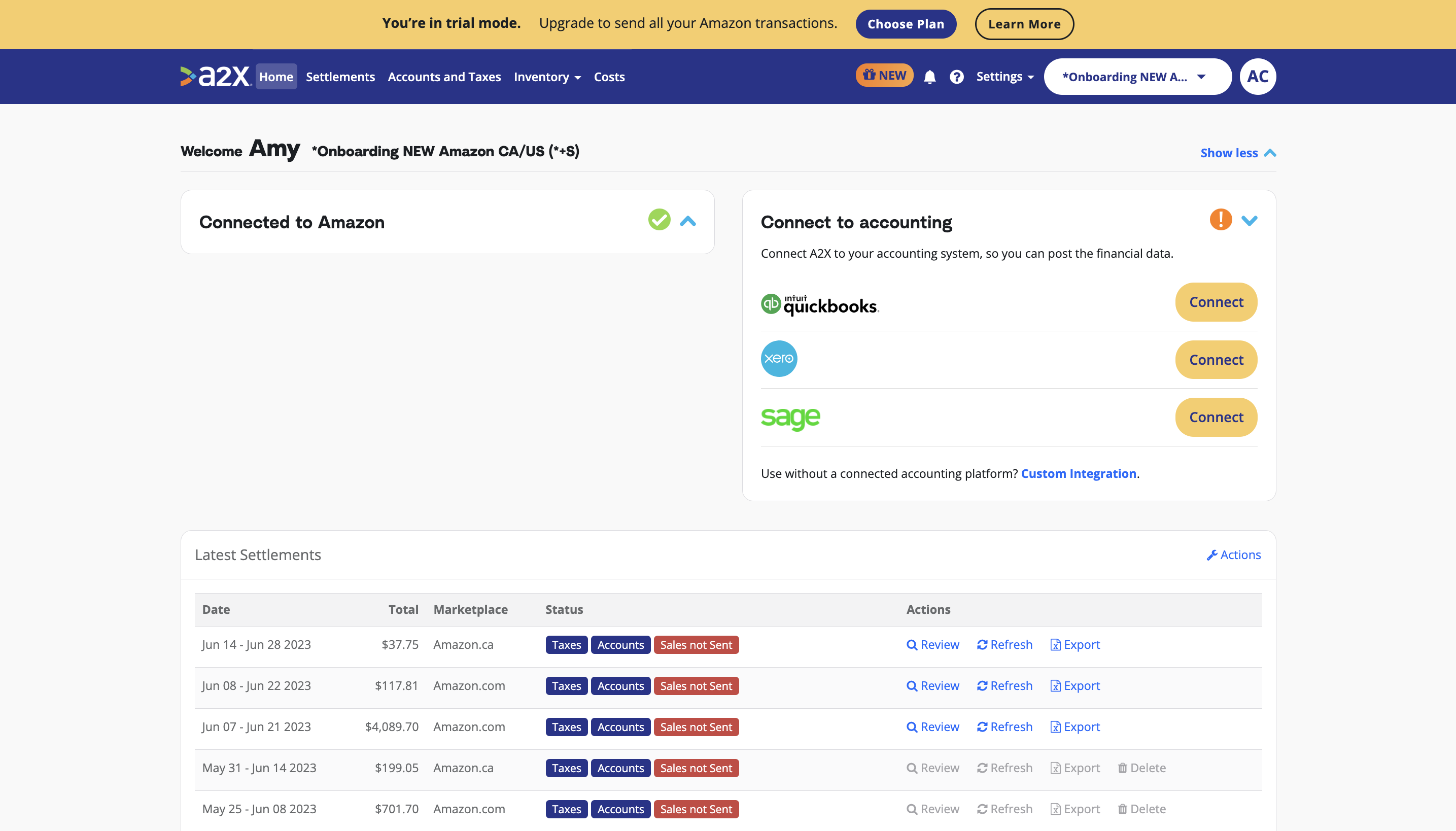
Task: Delete the May 25 - Jun 08 settlement
Action: 1141,809
